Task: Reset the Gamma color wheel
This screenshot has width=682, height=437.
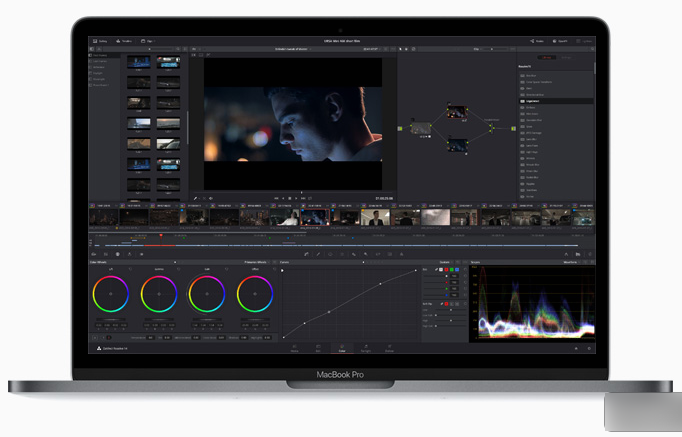Action: (x=178, y=269)
